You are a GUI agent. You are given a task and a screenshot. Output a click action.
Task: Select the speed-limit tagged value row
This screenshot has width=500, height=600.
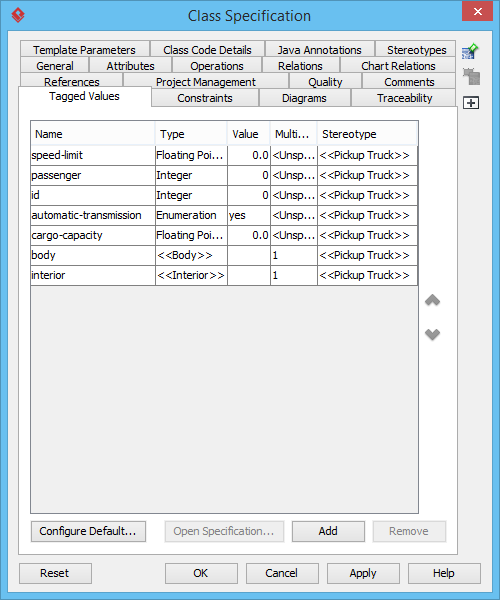224,155
